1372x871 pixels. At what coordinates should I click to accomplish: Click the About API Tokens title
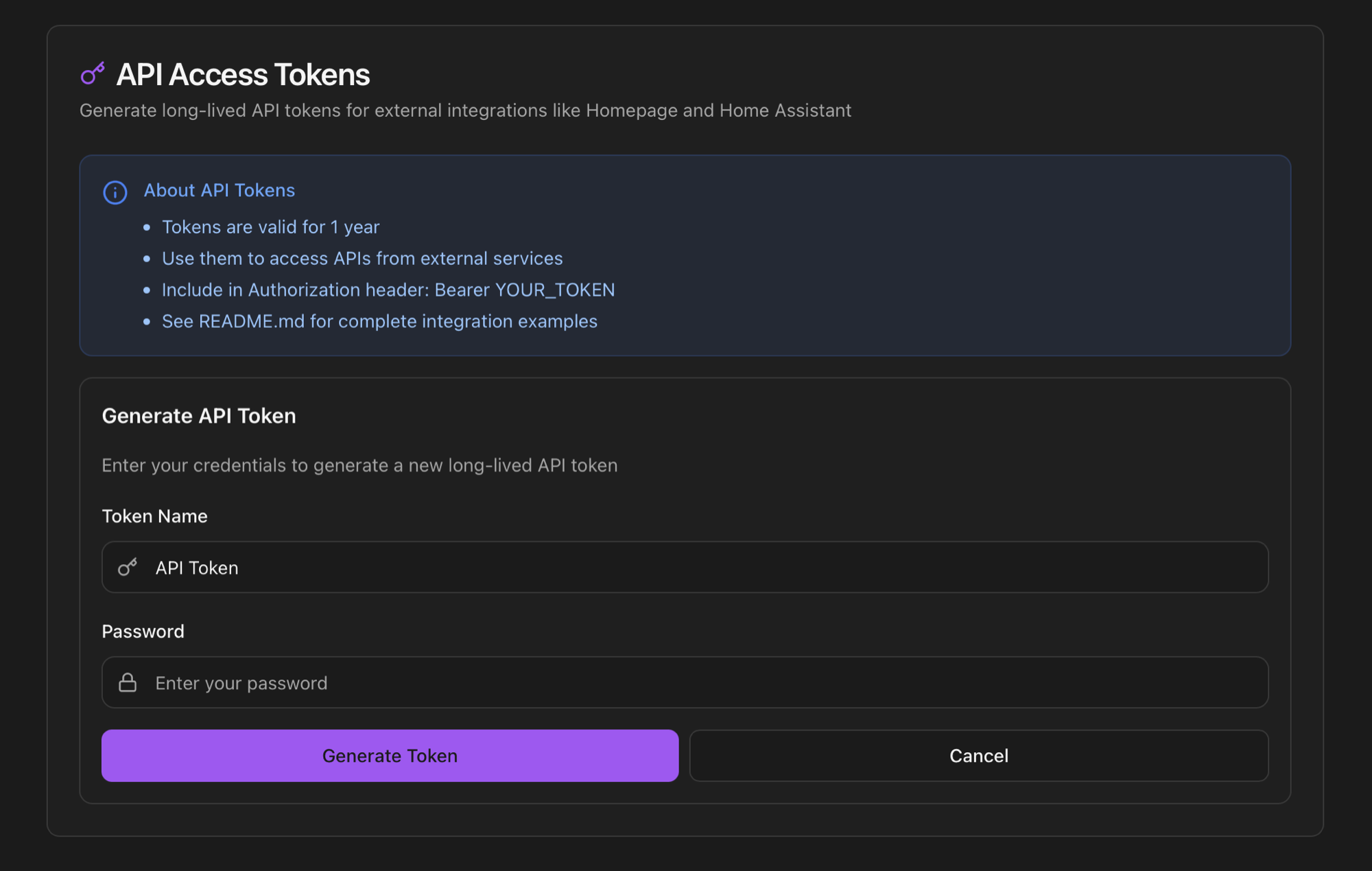click(x=220, y=191)
